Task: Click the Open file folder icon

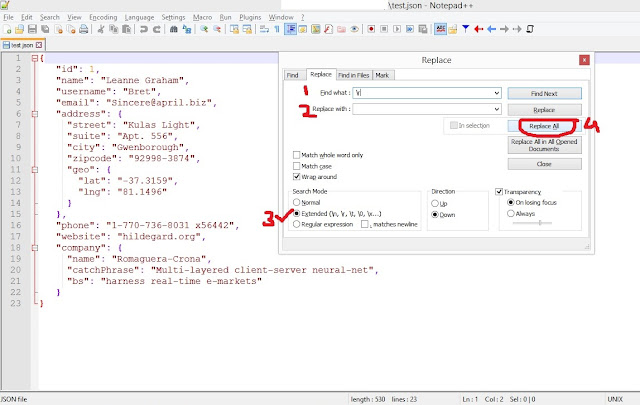Action: point(19,29)
